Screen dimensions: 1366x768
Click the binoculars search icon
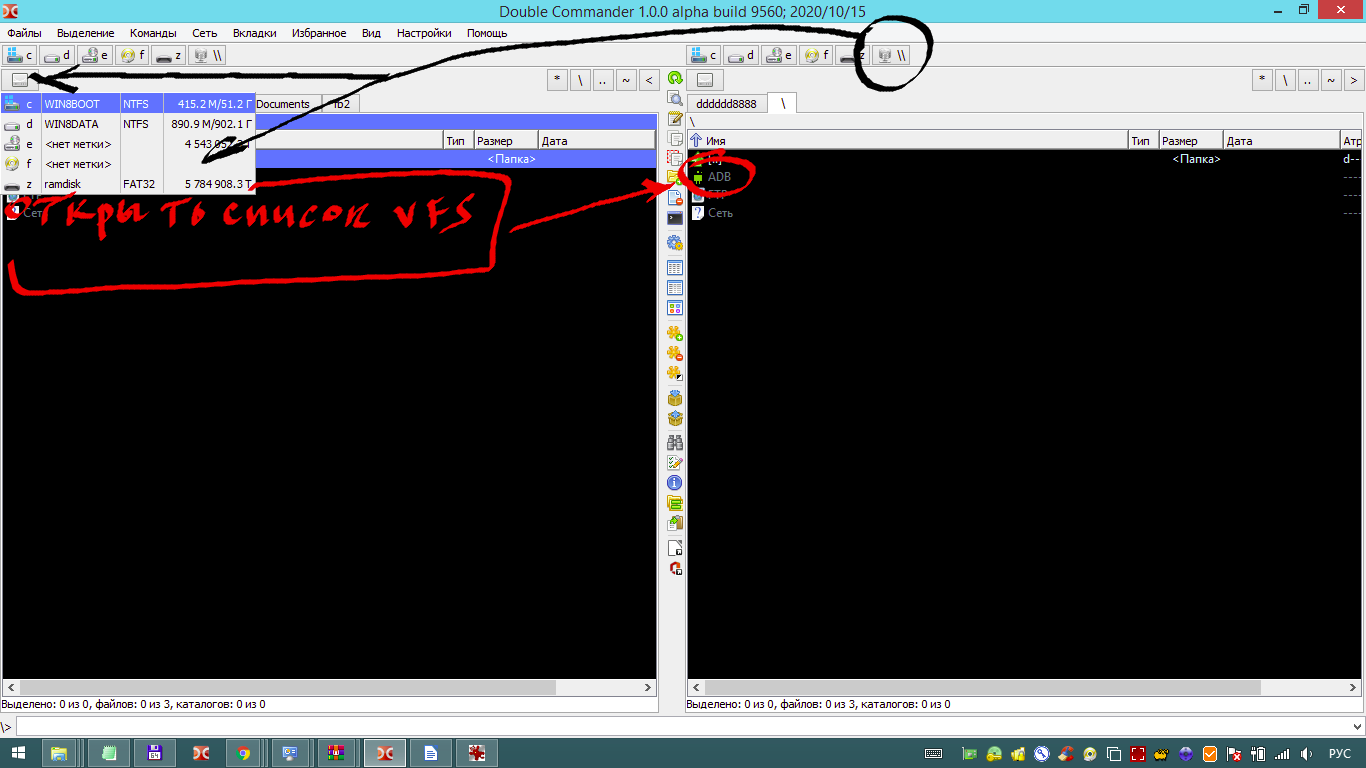point(675,442)
